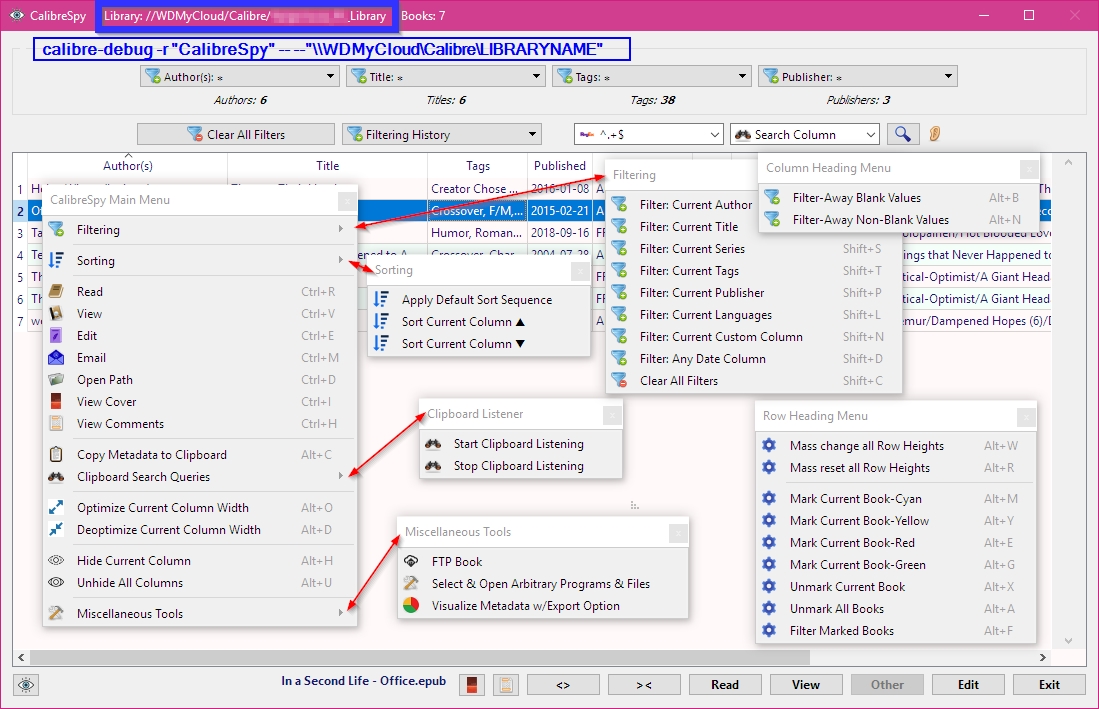Click sort icon for Apply Default Sort Sequence

[x=381, y=299]
